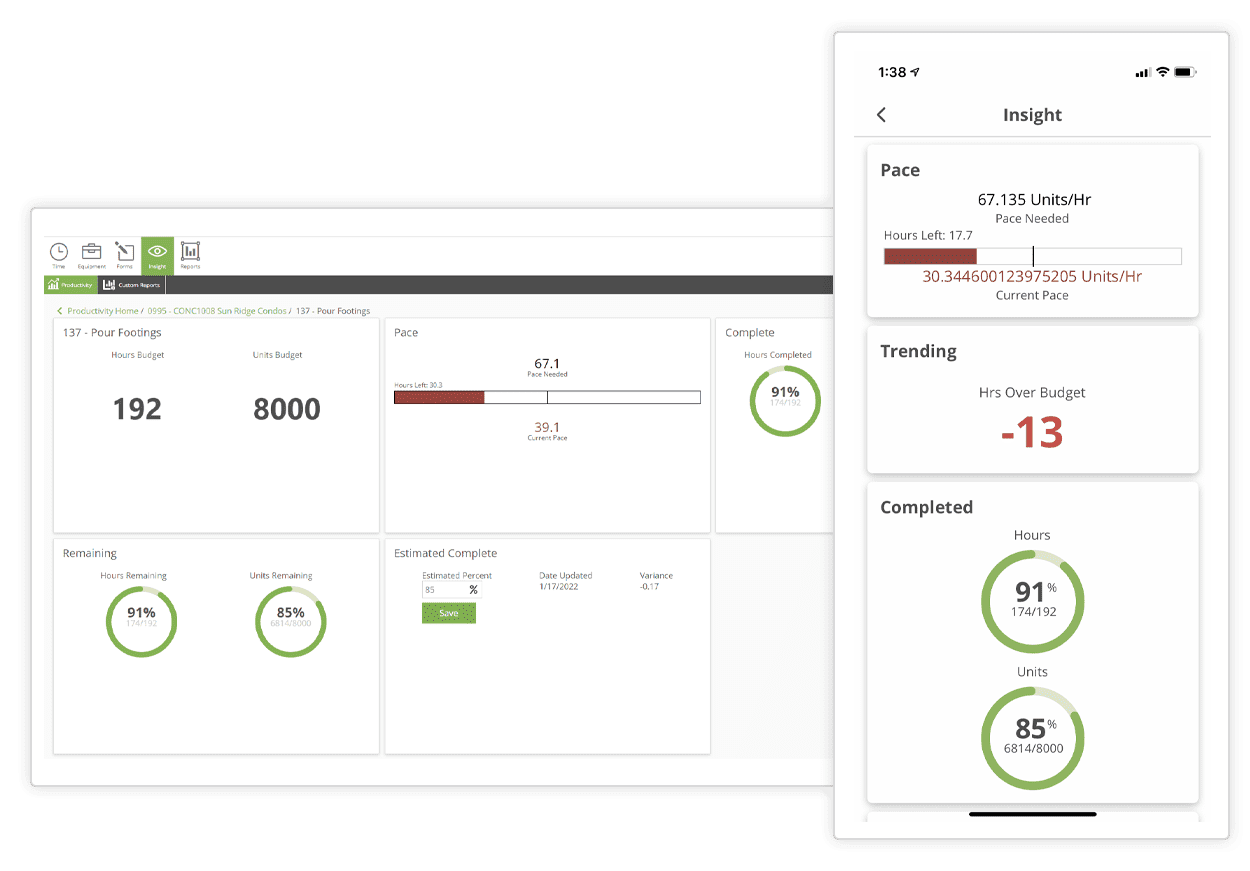
Task: Tap the Wi-Fi icon in phone status bar
Action: pyautogui.click(x=1162, y=72)
